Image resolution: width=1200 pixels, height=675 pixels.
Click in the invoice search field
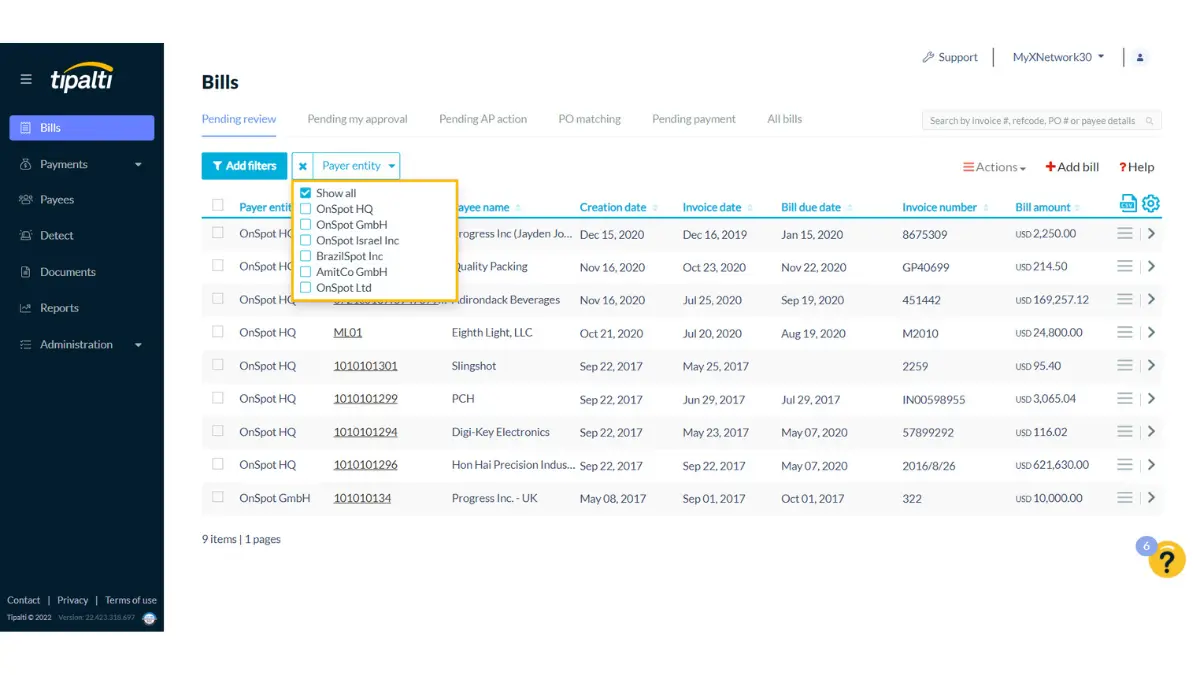[1030, 121]
